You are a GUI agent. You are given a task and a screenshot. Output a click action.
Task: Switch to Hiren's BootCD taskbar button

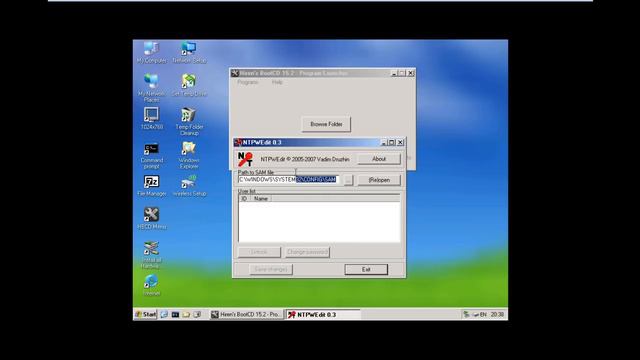click(x=246, y=314)
